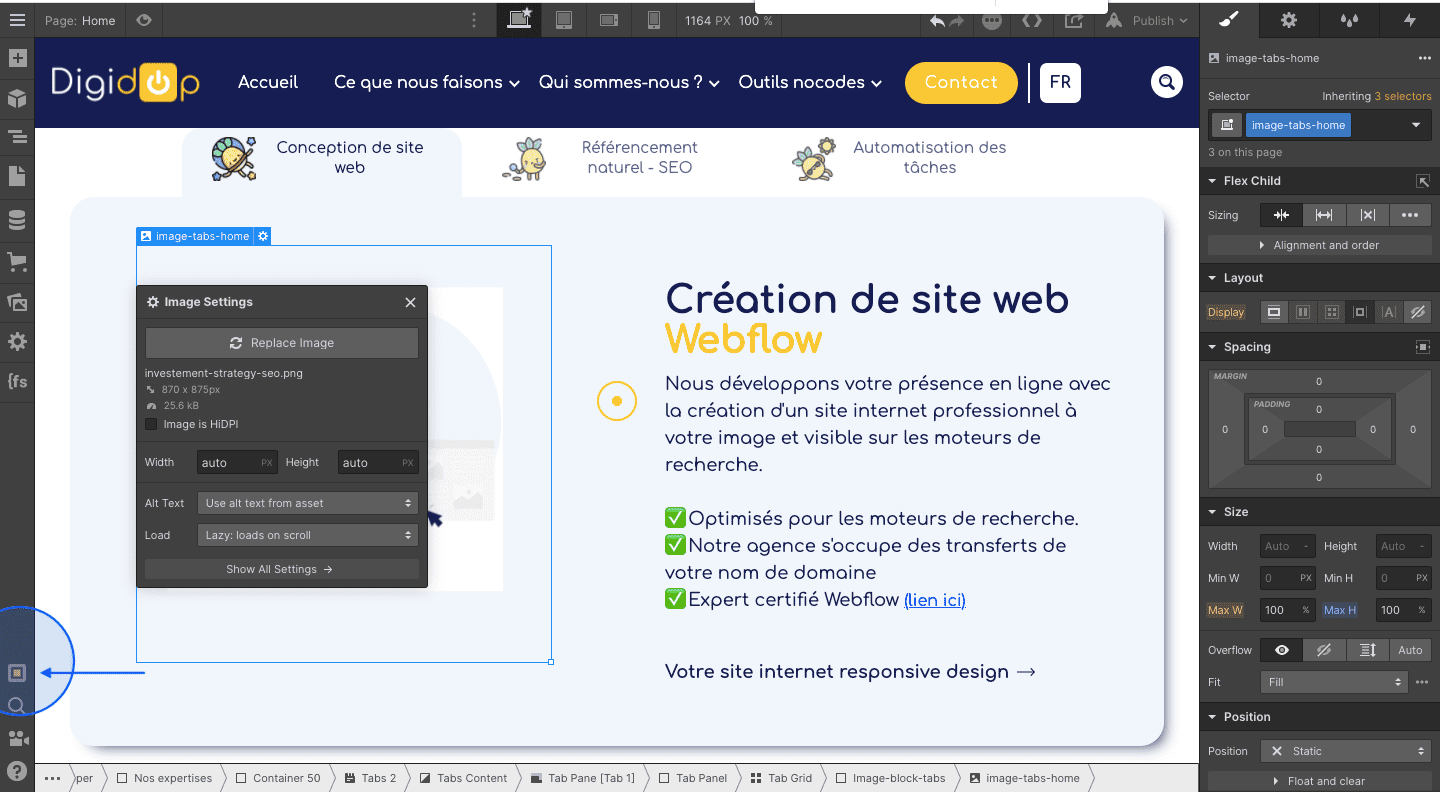Set overflow to Visible
This screenshot has width=1440, height=792.
[1282, 650]
